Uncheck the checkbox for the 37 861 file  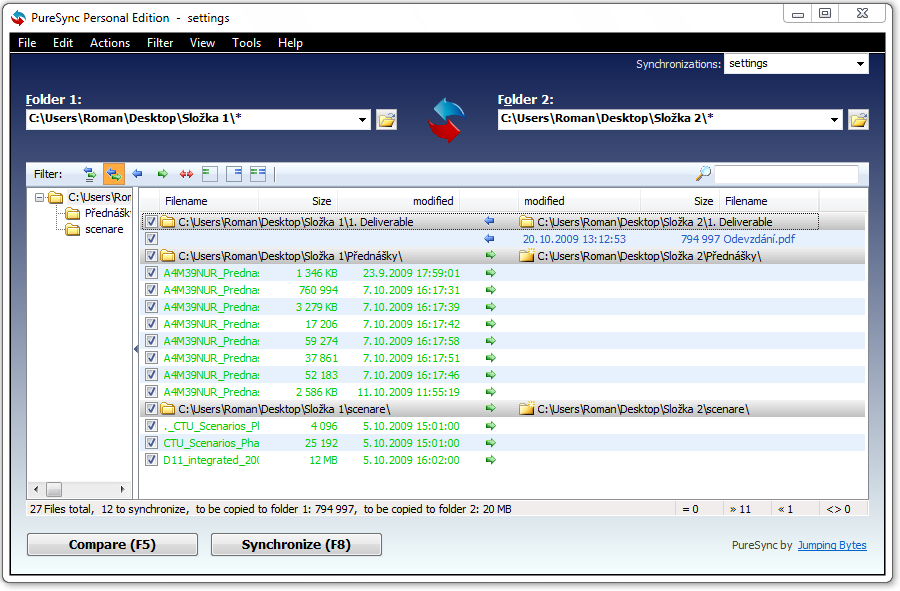coord(151,358)
